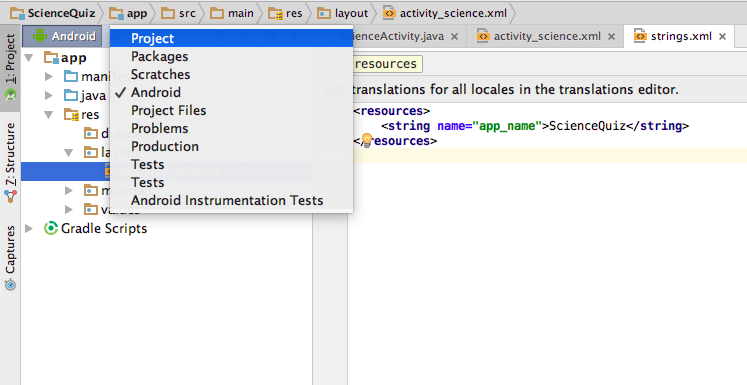The height and width of the screenshot is (385, 747).
Task: Collapse the res folder arrow
Action: point(49,115)
